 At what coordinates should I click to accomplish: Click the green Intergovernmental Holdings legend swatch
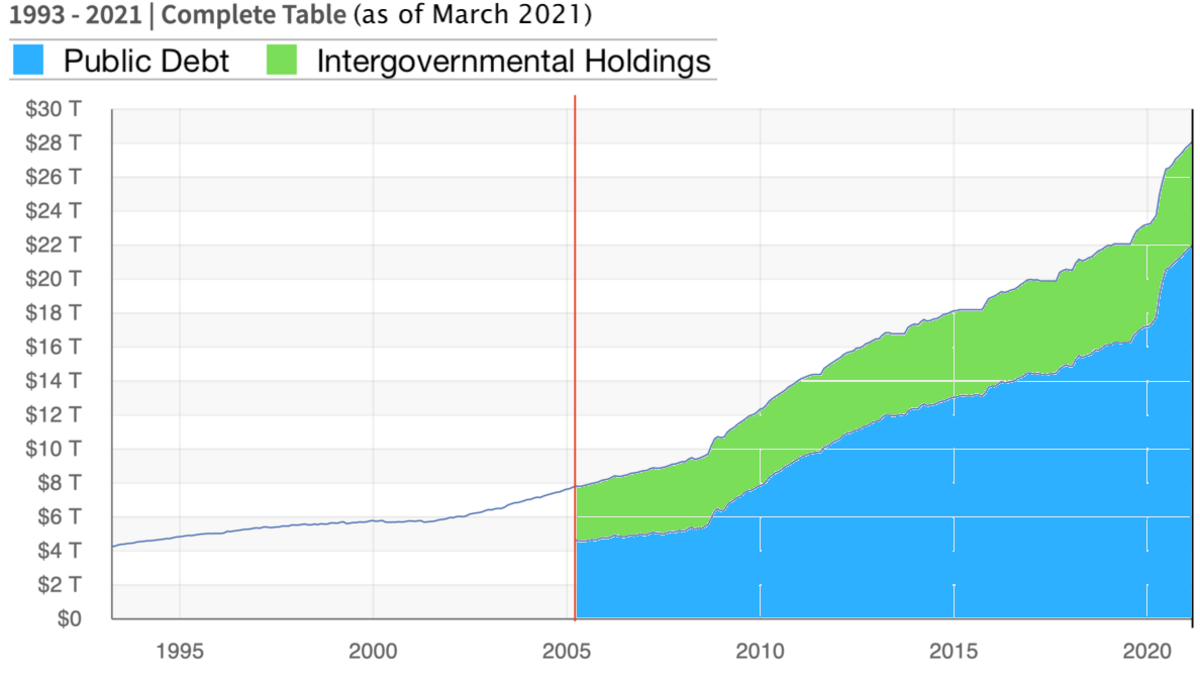tap(284, 60)
